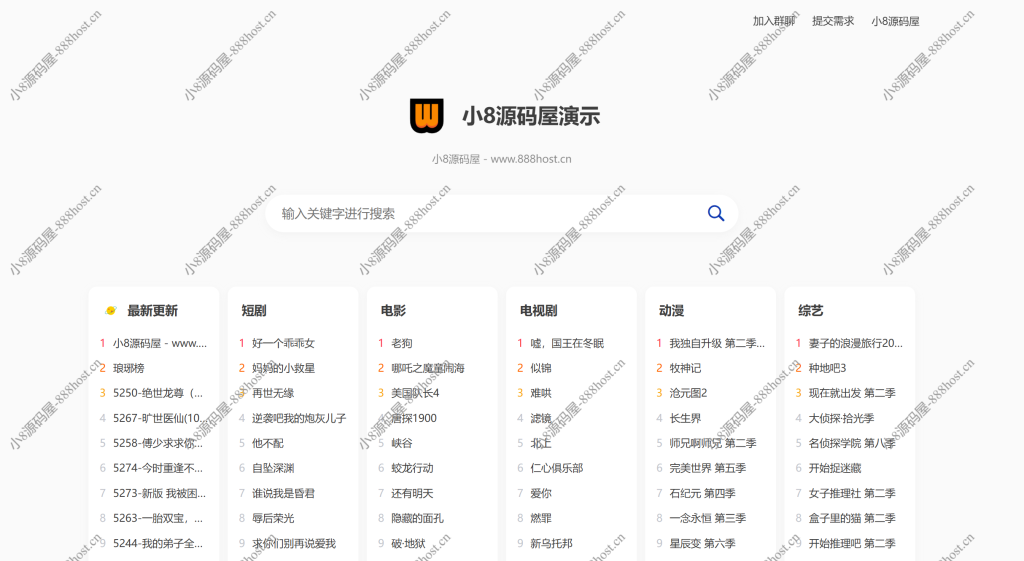The width and height of the screenshot is (1024, 561).
Task: Open the 动漫 category heading
Action: pos(671,311)
